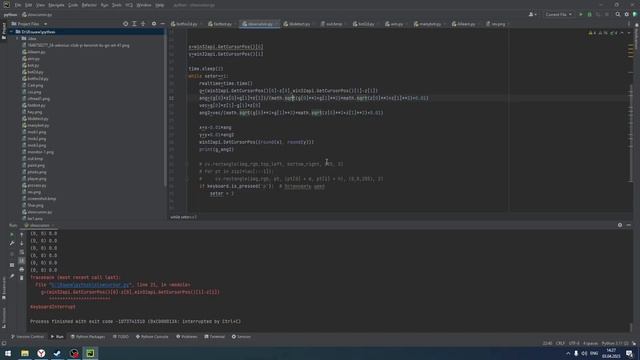Screen dimensions: 640x360
Task: Open File Explorer from taskbar
Action: point(25,353)
